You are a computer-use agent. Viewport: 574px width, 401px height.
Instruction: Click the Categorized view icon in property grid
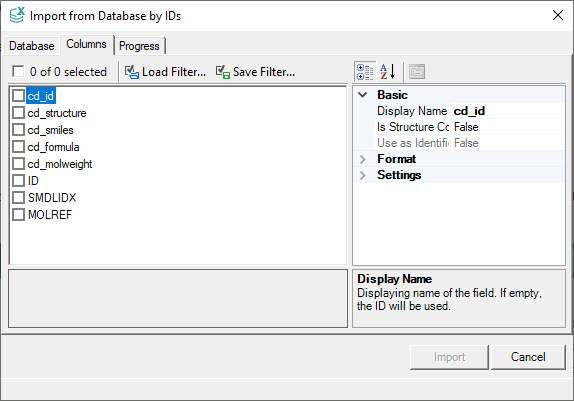[x=365, y=71]
